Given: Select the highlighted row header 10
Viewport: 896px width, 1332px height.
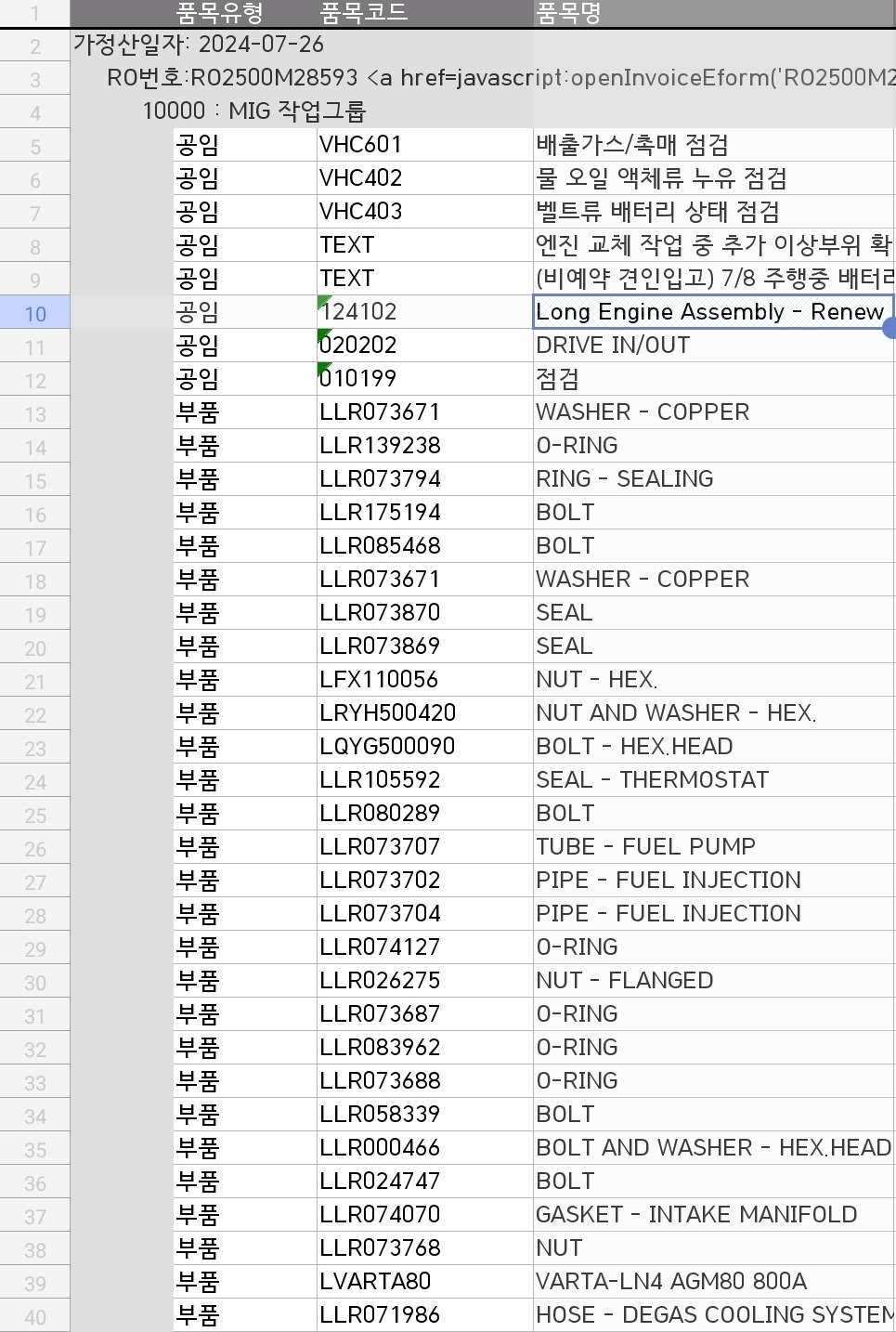Looking at the screenshot, I should [x=35, y=313].
